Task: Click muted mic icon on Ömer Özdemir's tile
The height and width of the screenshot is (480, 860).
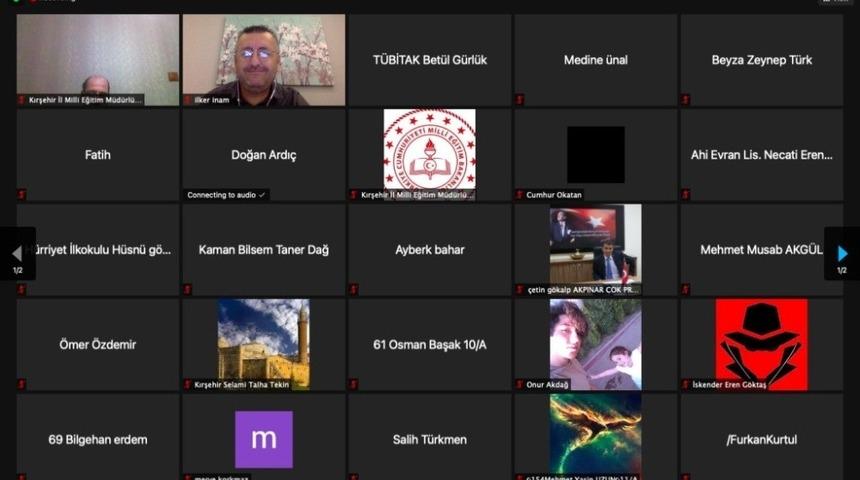Action: click(22, 384)
